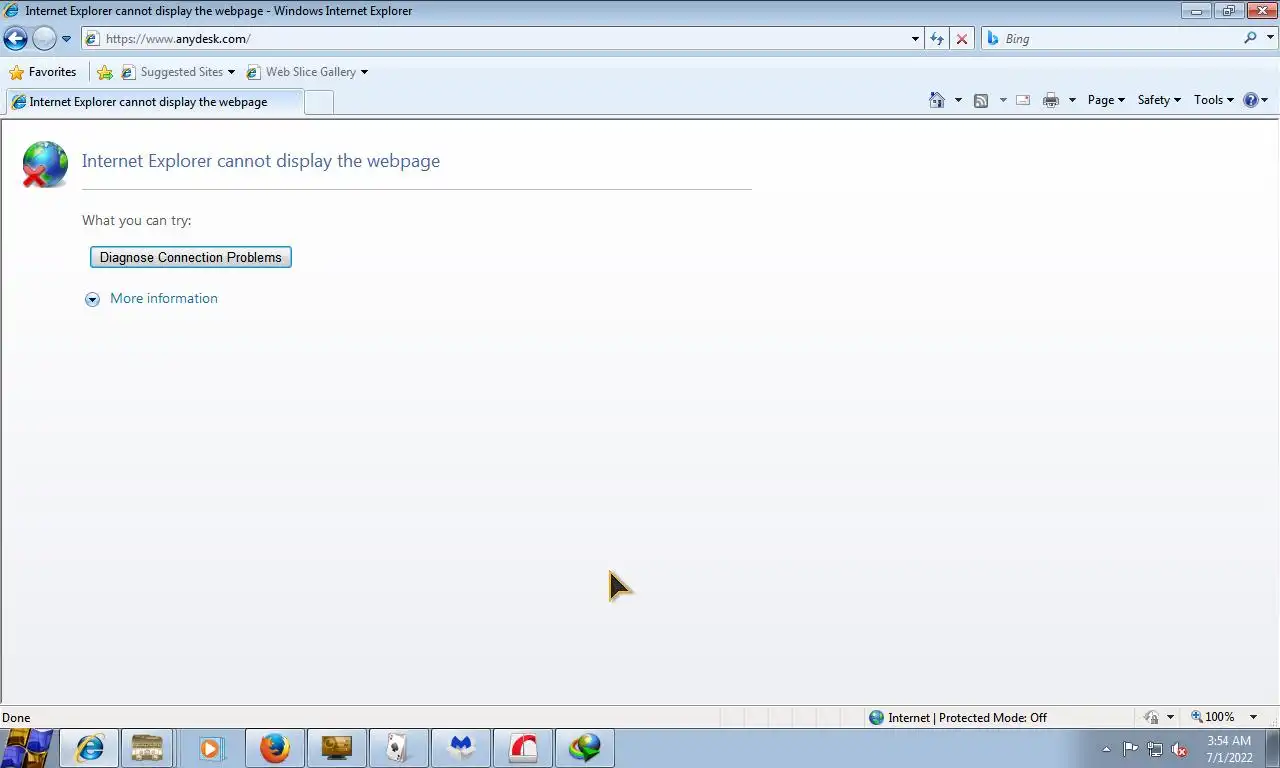Open the recent pages dropdown
The width and height of the screenshot is (1280, 768).
point(66,39)
